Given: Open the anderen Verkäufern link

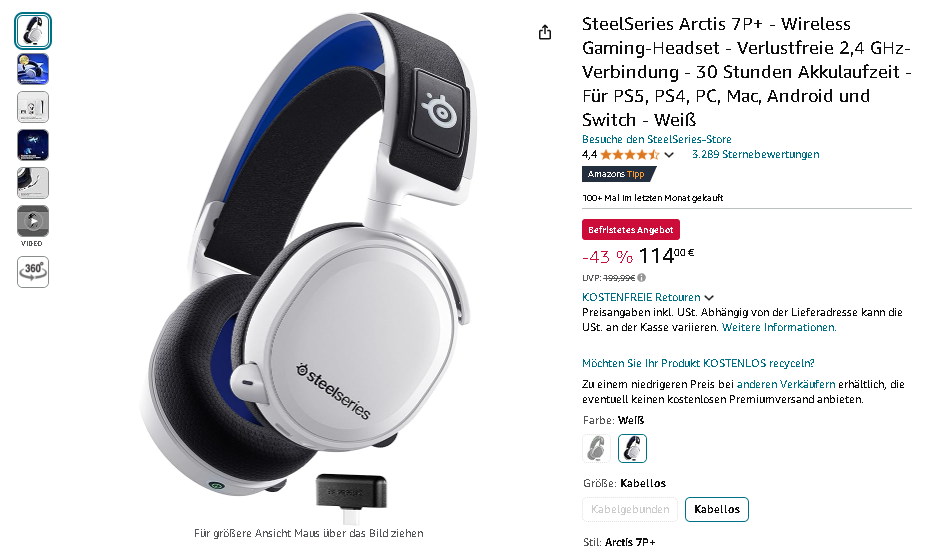Looking at the screenshot, I should [x=786, y=384].
